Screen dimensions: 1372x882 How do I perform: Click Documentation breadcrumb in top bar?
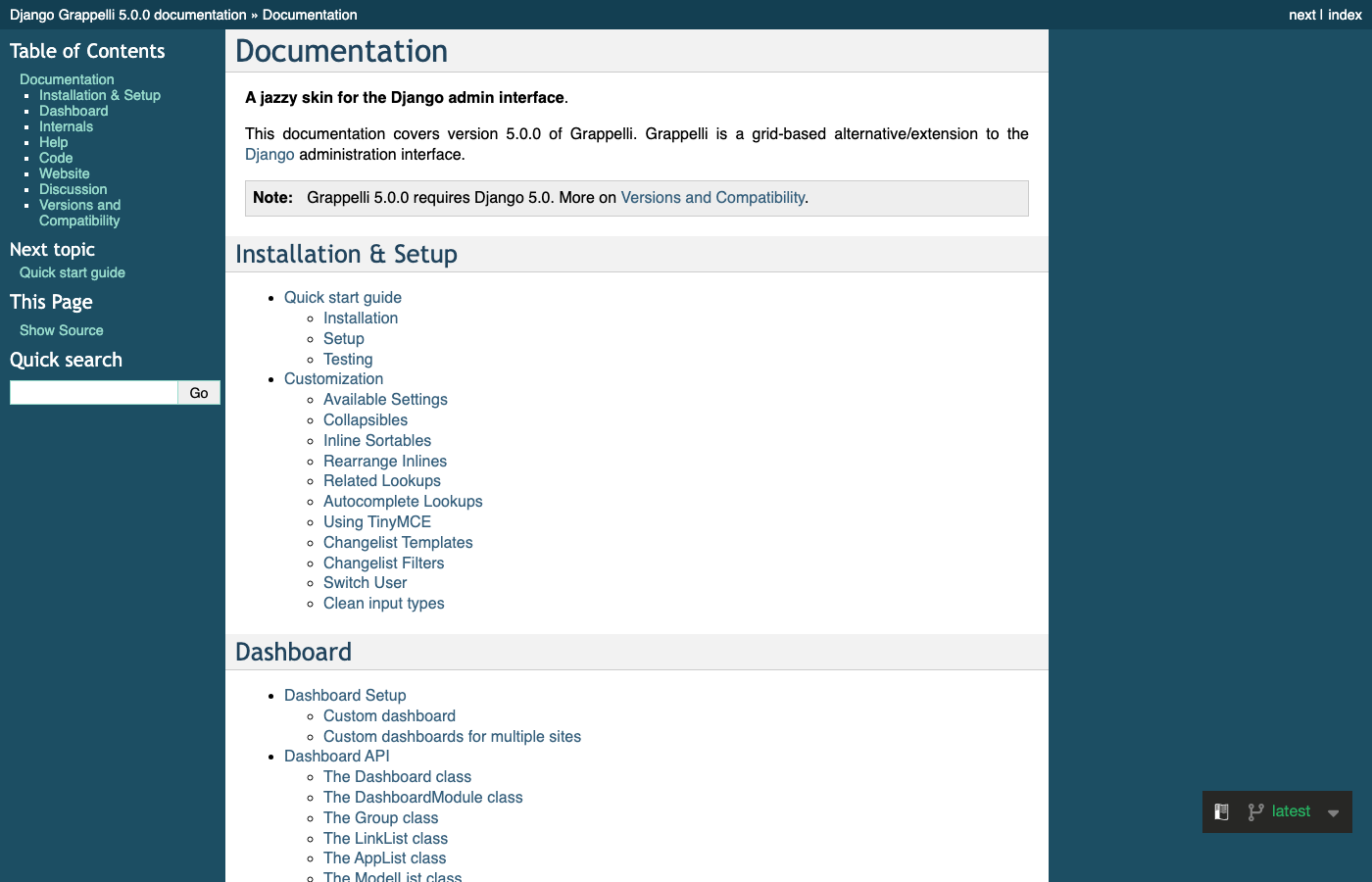(310, 15)
